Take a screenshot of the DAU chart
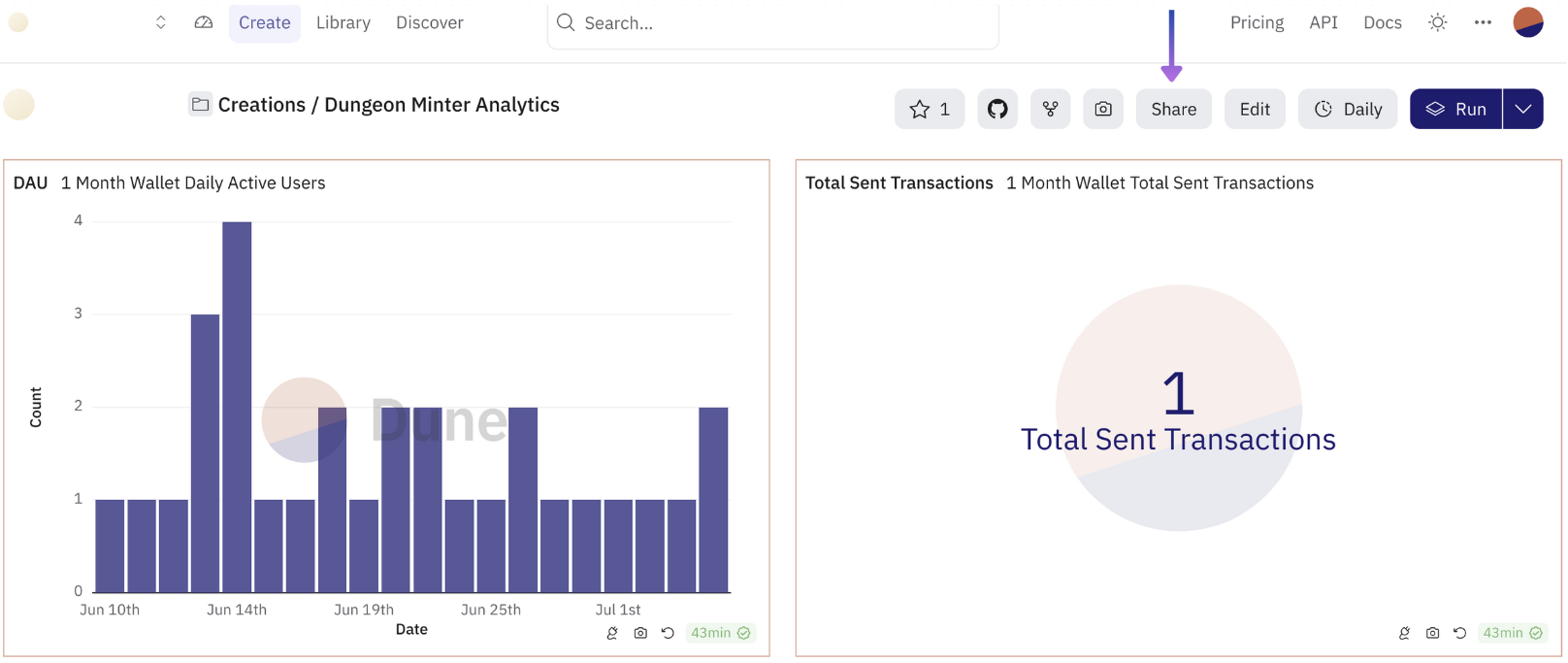 (x=640, y=633)
